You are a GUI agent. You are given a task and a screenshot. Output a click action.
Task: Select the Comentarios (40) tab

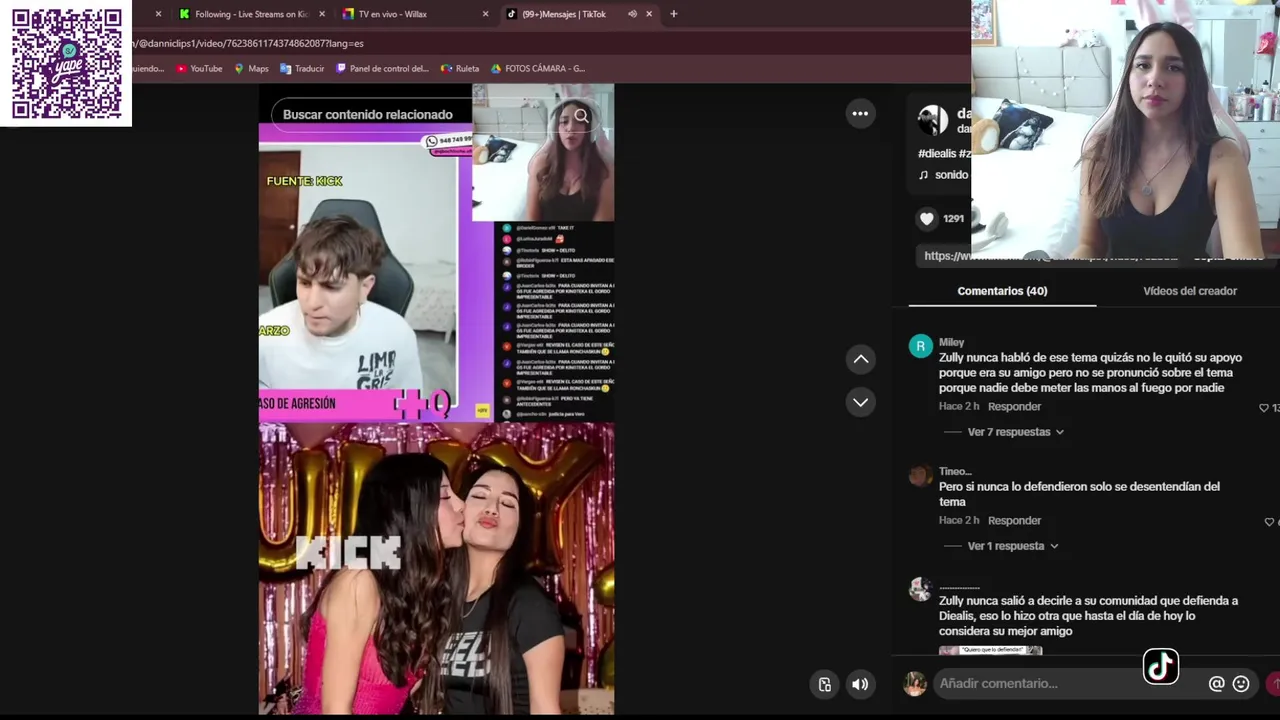[x=1002, y=291]
